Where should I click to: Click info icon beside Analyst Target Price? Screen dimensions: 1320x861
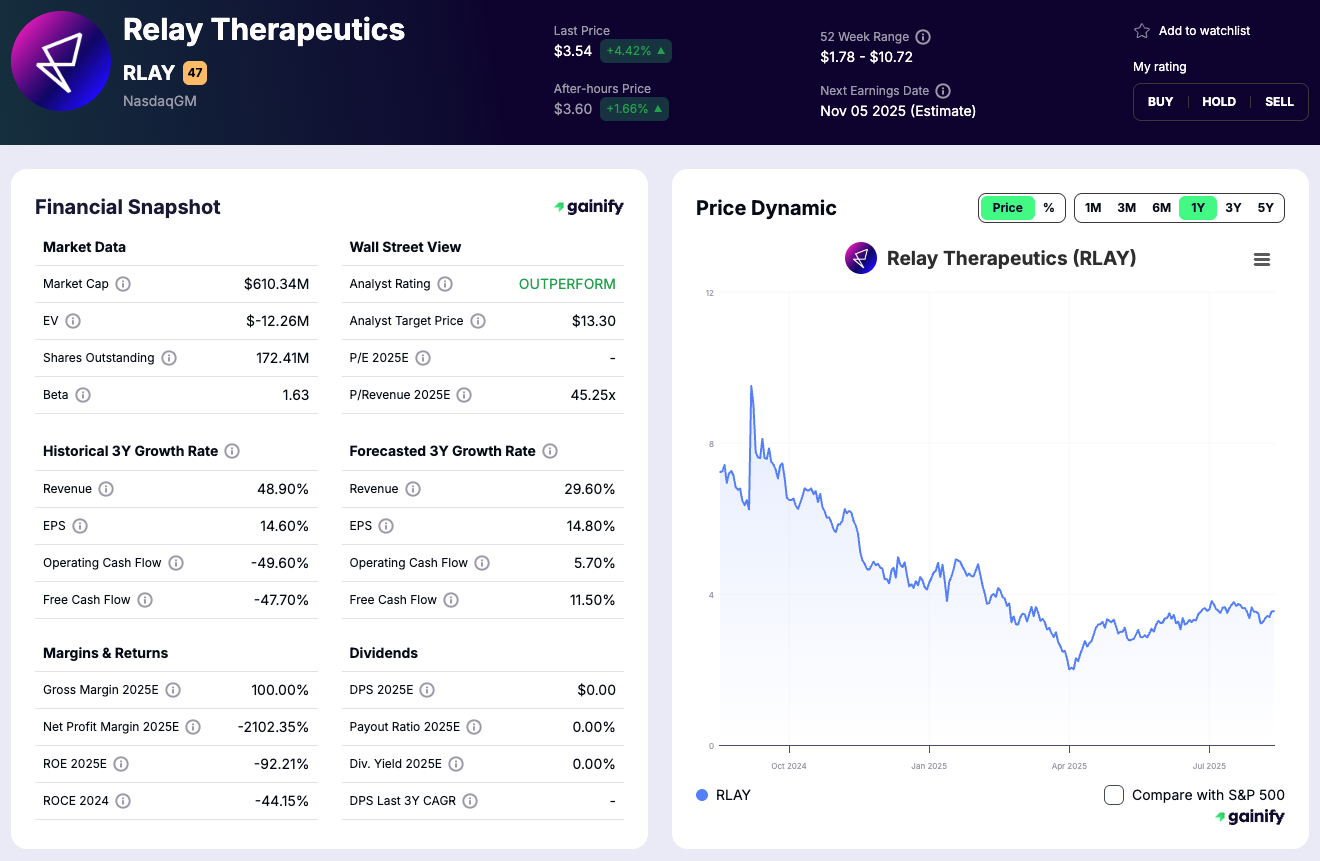tap(478, 321)
